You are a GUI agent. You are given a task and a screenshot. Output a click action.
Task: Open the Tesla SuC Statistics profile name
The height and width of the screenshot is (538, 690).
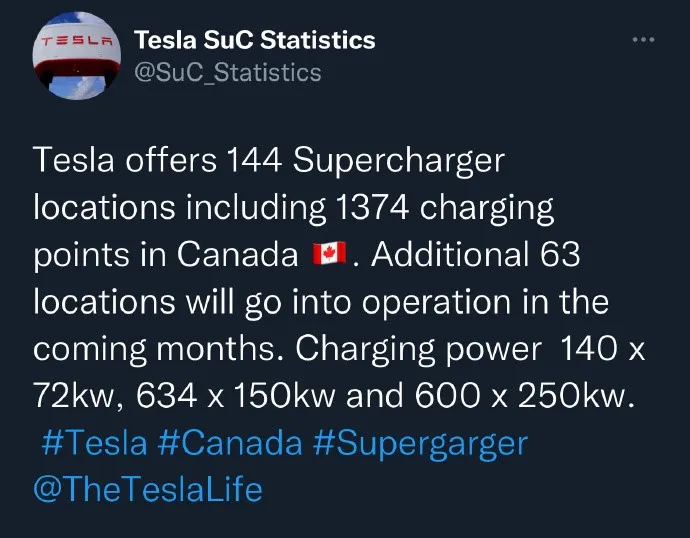(255, 40)
